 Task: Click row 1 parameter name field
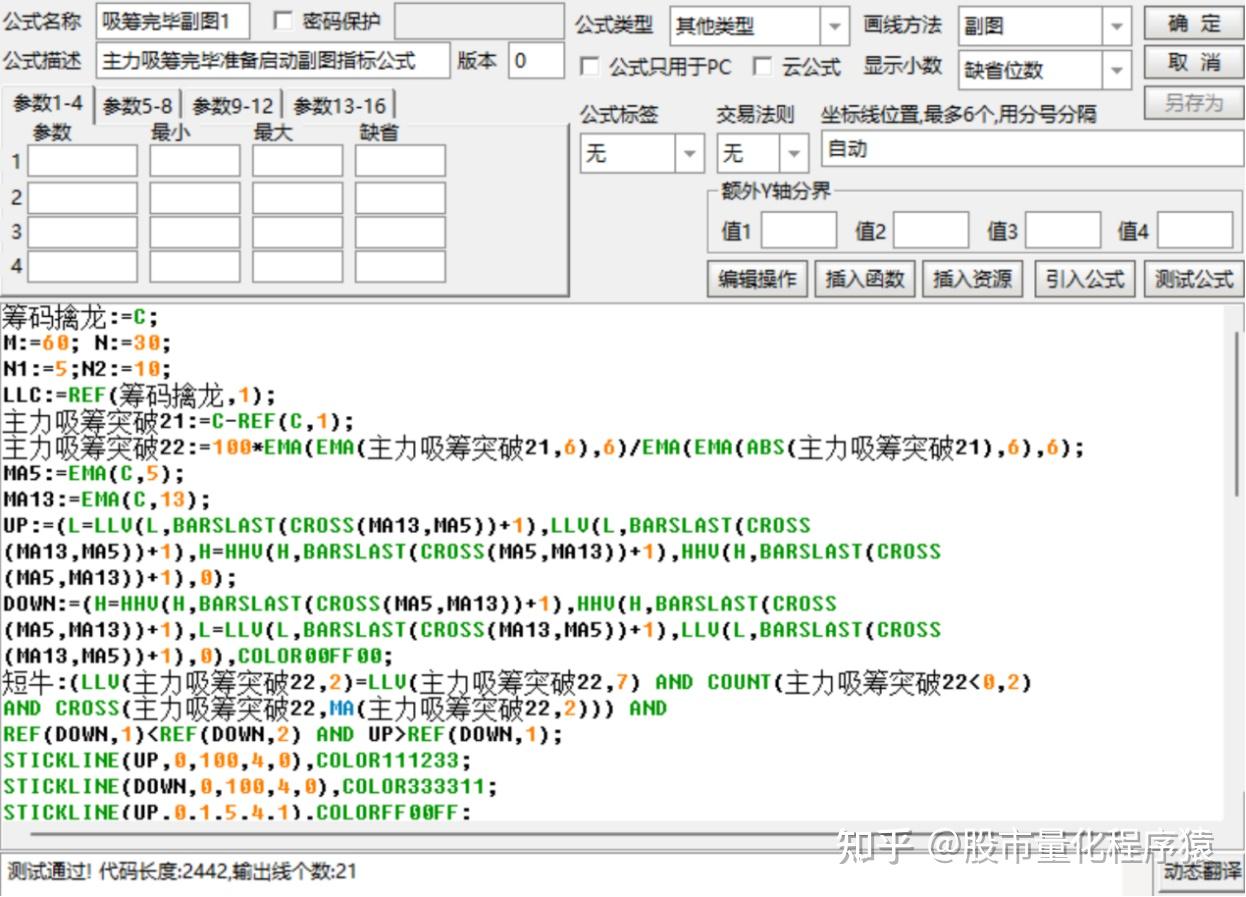click(x=82, y=161)
